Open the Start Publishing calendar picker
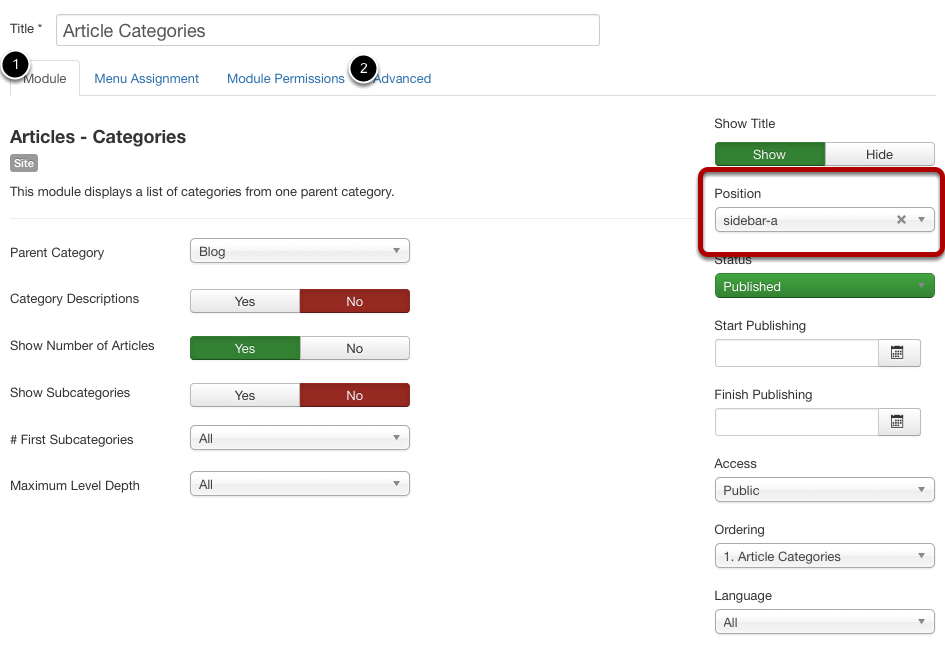Image resolution: width=945 pixels, height=653 pixels. pyautogui.click(x=899, y=353)
